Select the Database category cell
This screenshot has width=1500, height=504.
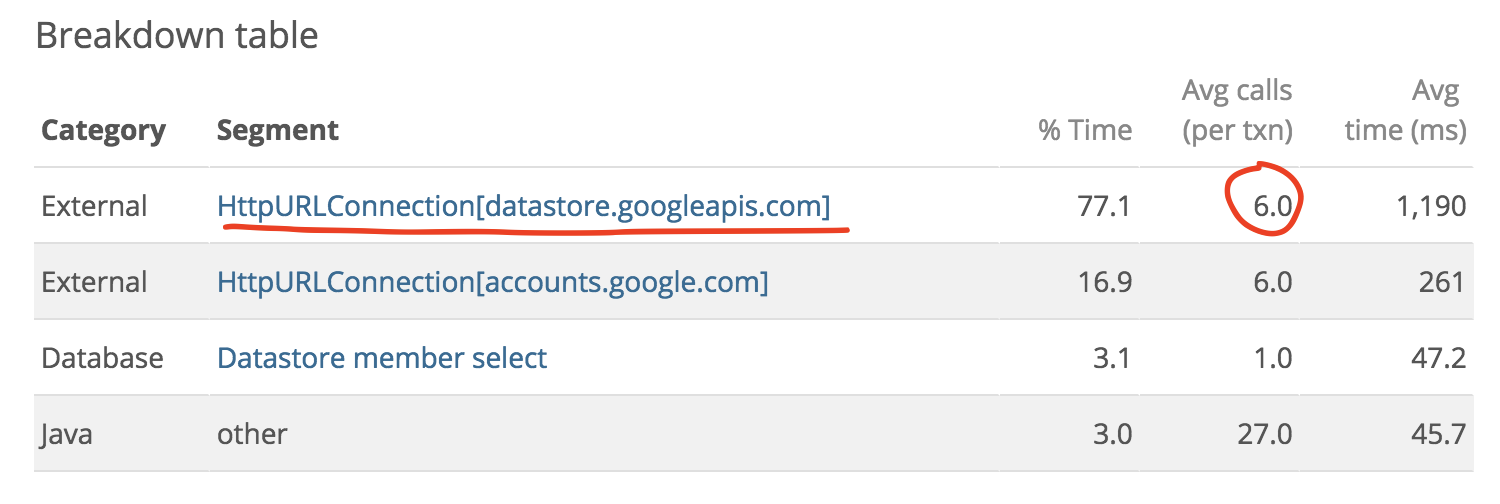(x=102, y=358)
